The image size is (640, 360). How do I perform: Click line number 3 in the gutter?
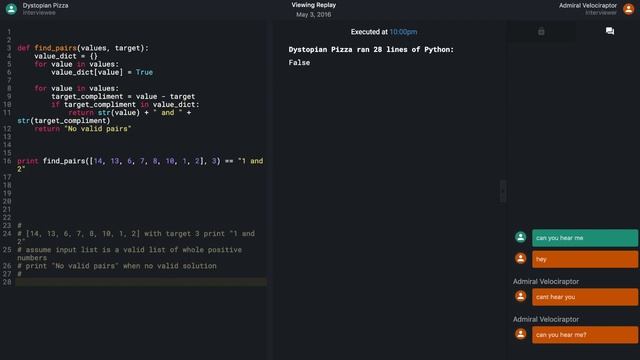tap(9, 48)
